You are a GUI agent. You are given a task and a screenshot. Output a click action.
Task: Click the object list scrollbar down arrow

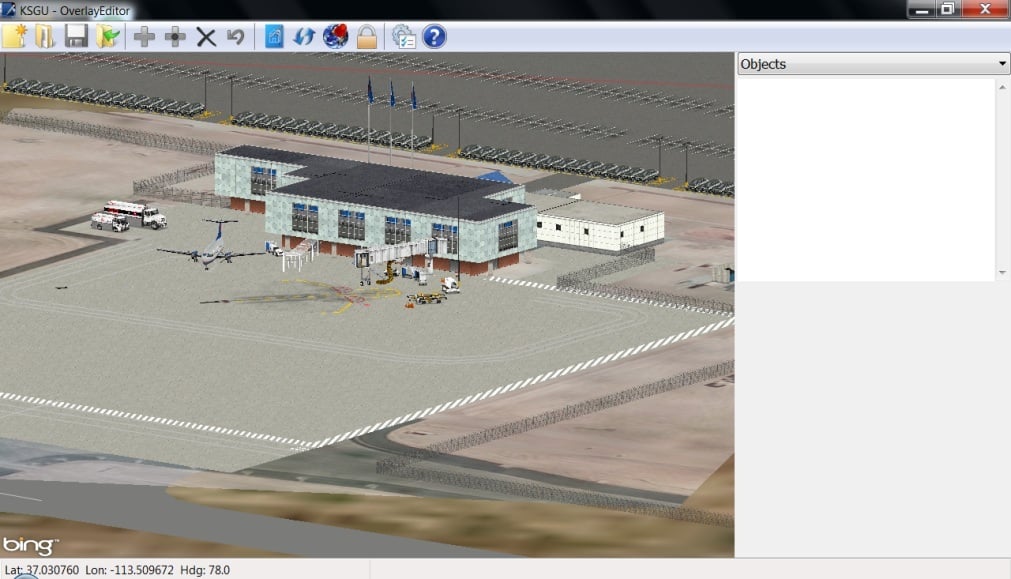1002,272
